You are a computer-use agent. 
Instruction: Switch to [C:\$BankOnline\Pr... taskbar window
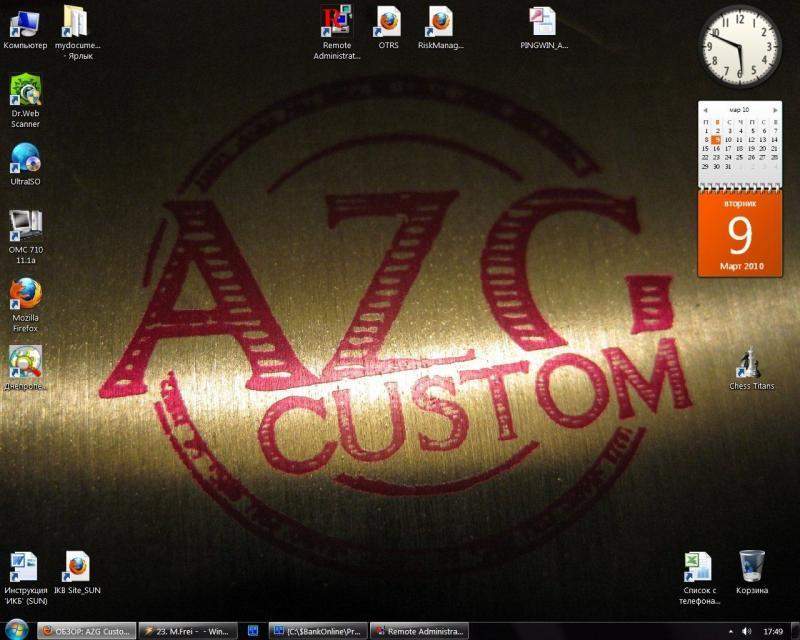pos(318,631)
